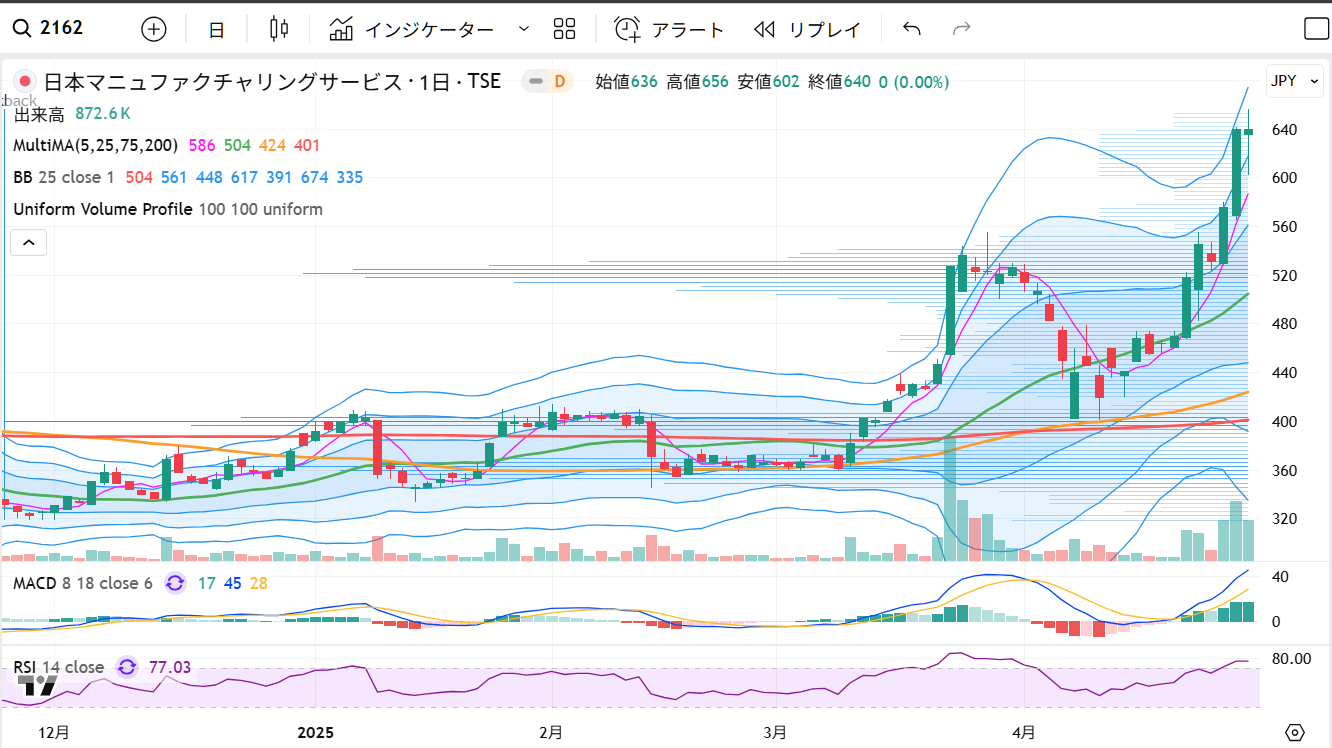The image size is (1332, 748).
Task: Click the 始値636 open value
Action: coord(626,82)
